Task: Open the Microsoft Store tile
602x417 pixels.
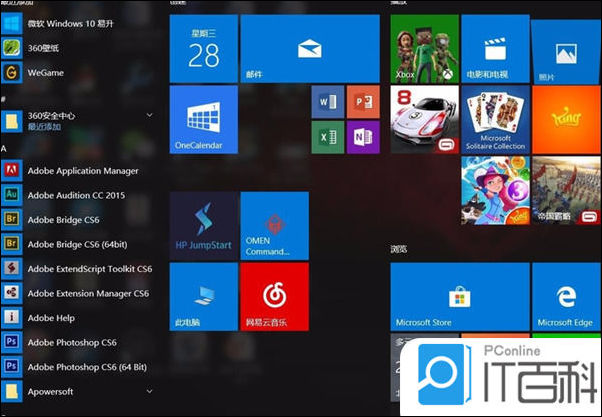Action: tap(460, 297)
